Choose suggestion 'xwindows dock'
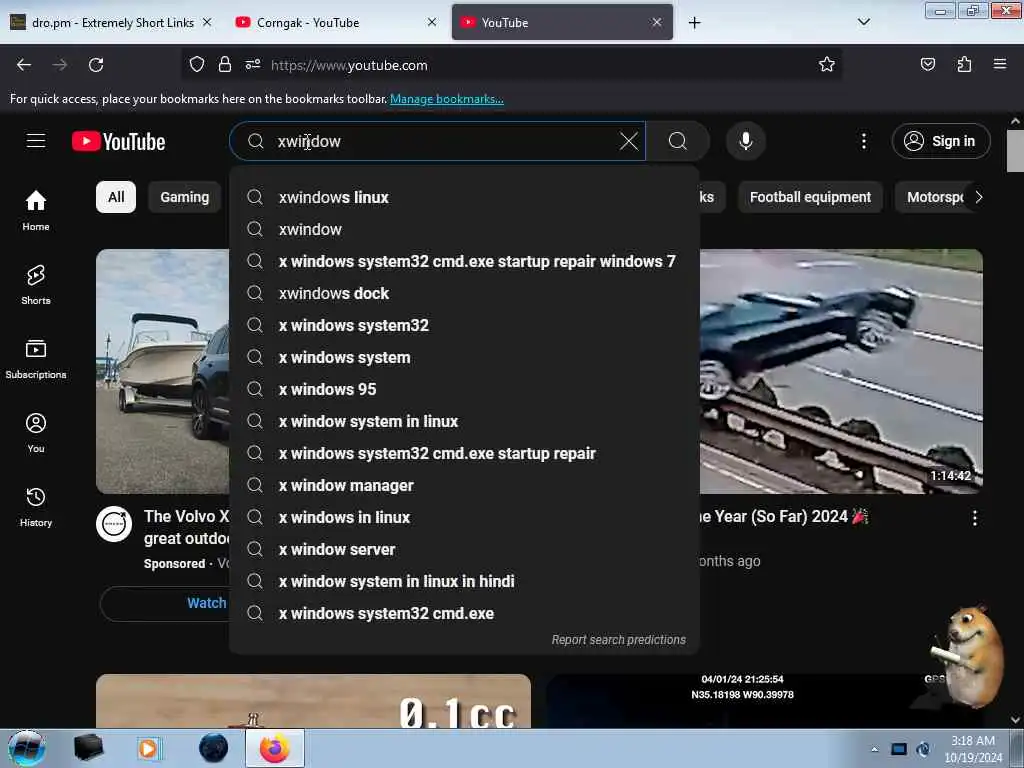 coord(464,293)
